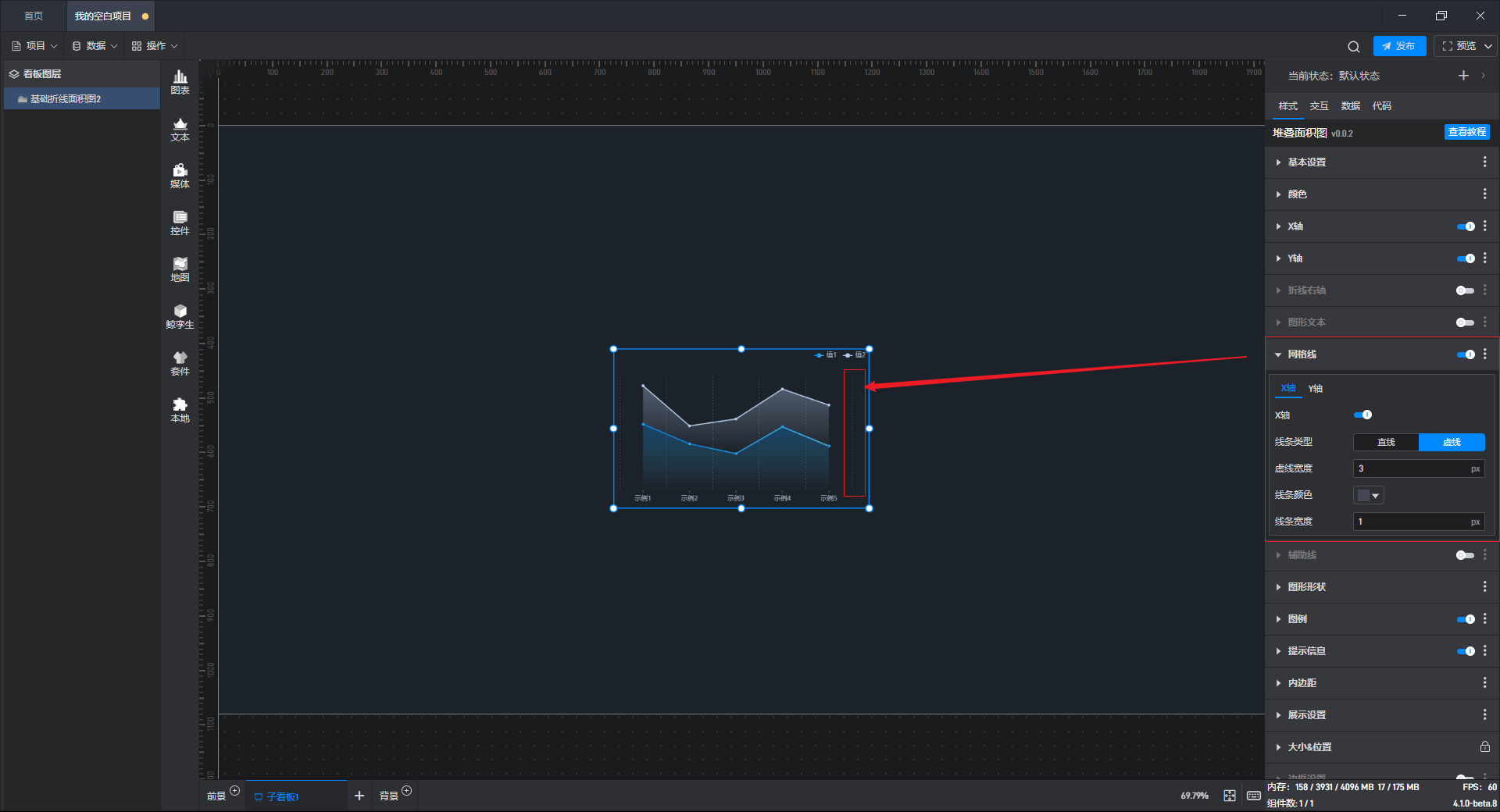Expand the 内边距 section
The image size is (1500, 812).
point(1278,683)
